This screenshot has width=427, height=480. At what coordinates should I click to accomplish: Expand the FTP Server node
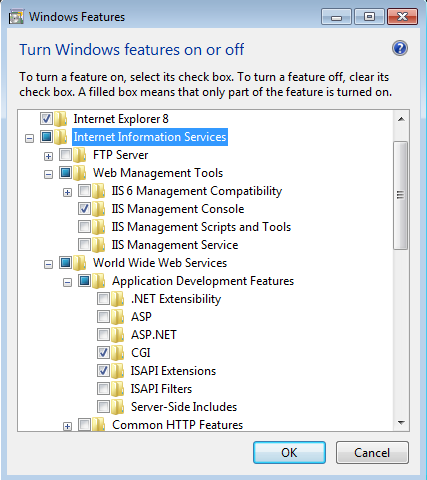tap(48, 156)
